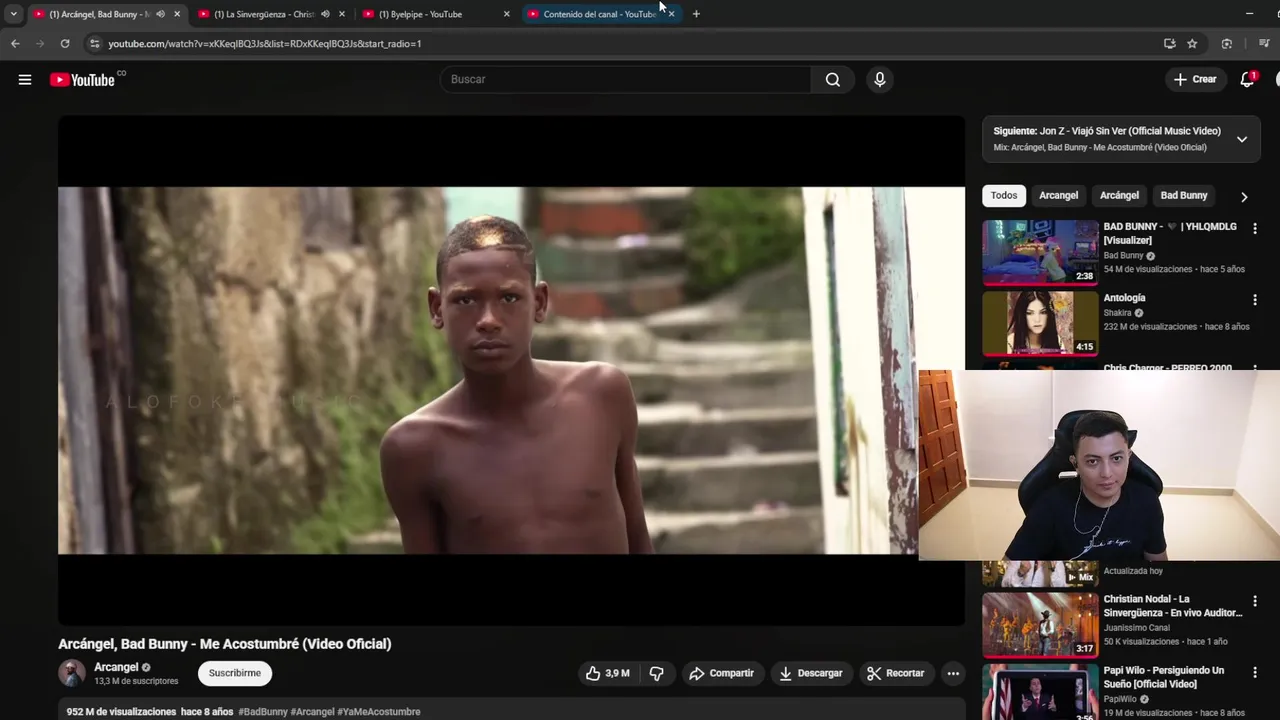Select the Arcángel accented filter chip

[x=1119, y=196]
